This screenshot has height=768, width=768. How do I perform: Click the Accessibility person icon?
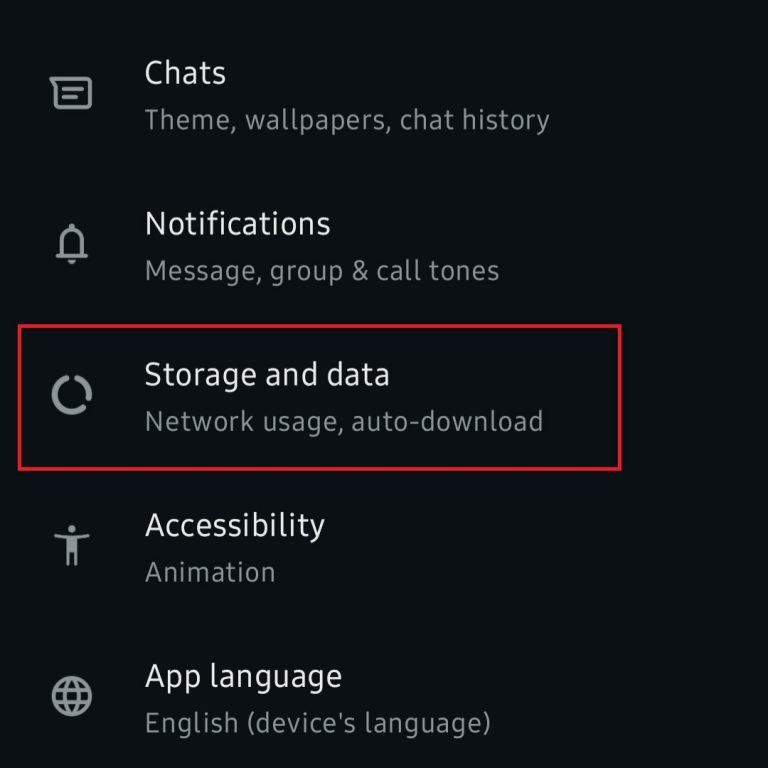72,545
